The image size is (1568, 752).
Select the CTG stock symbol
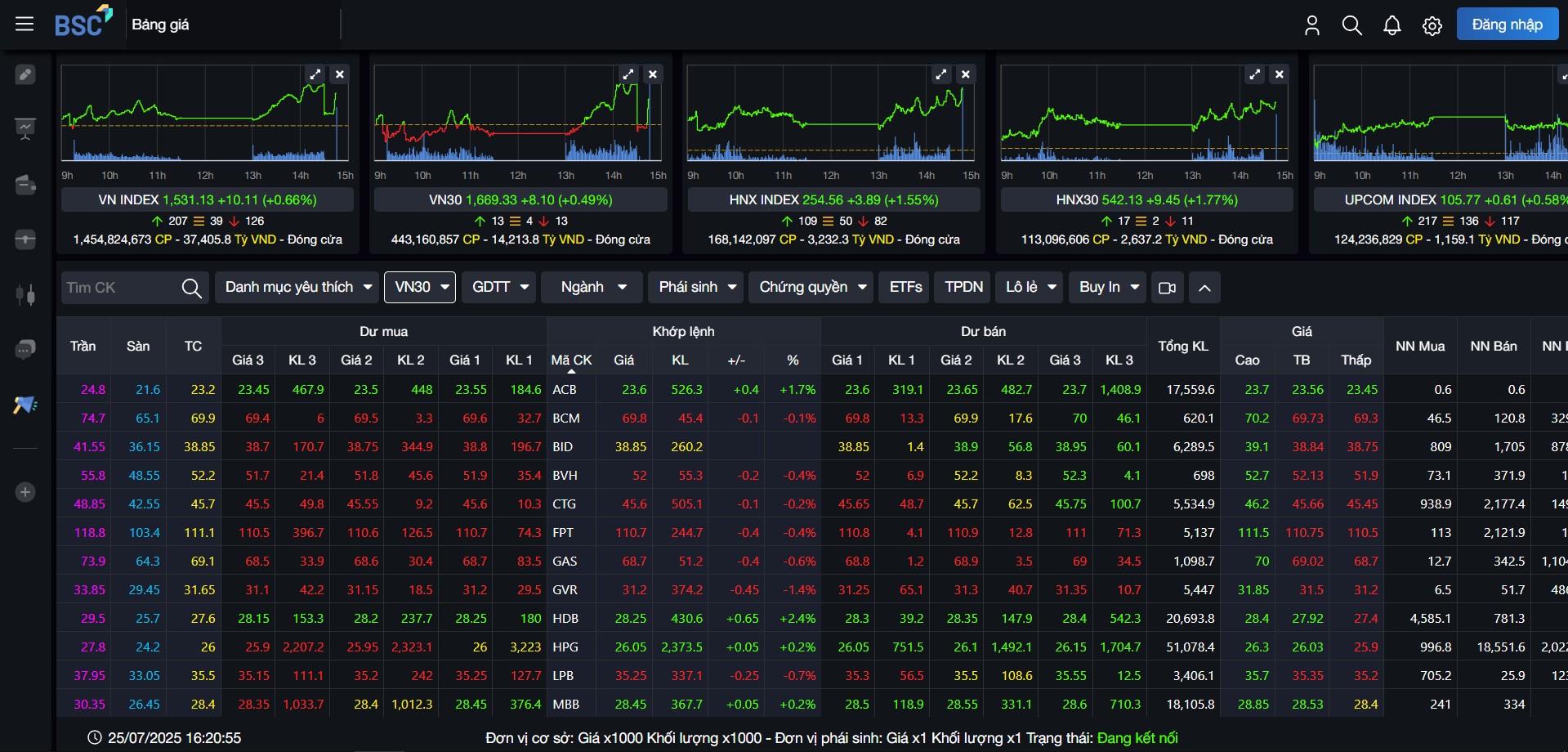click(565, 504)
